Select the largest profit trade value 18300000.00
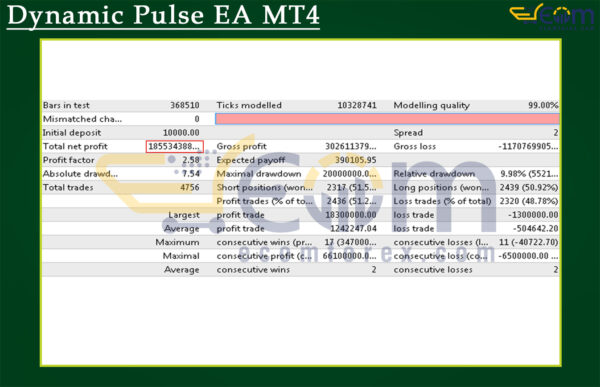 (351, 215)
